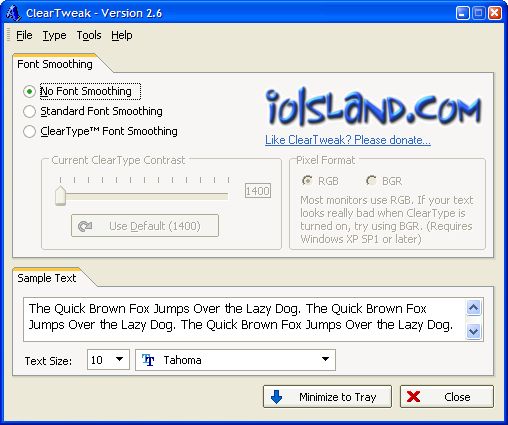Click the contrast value field showing 1400

[258, 191]
